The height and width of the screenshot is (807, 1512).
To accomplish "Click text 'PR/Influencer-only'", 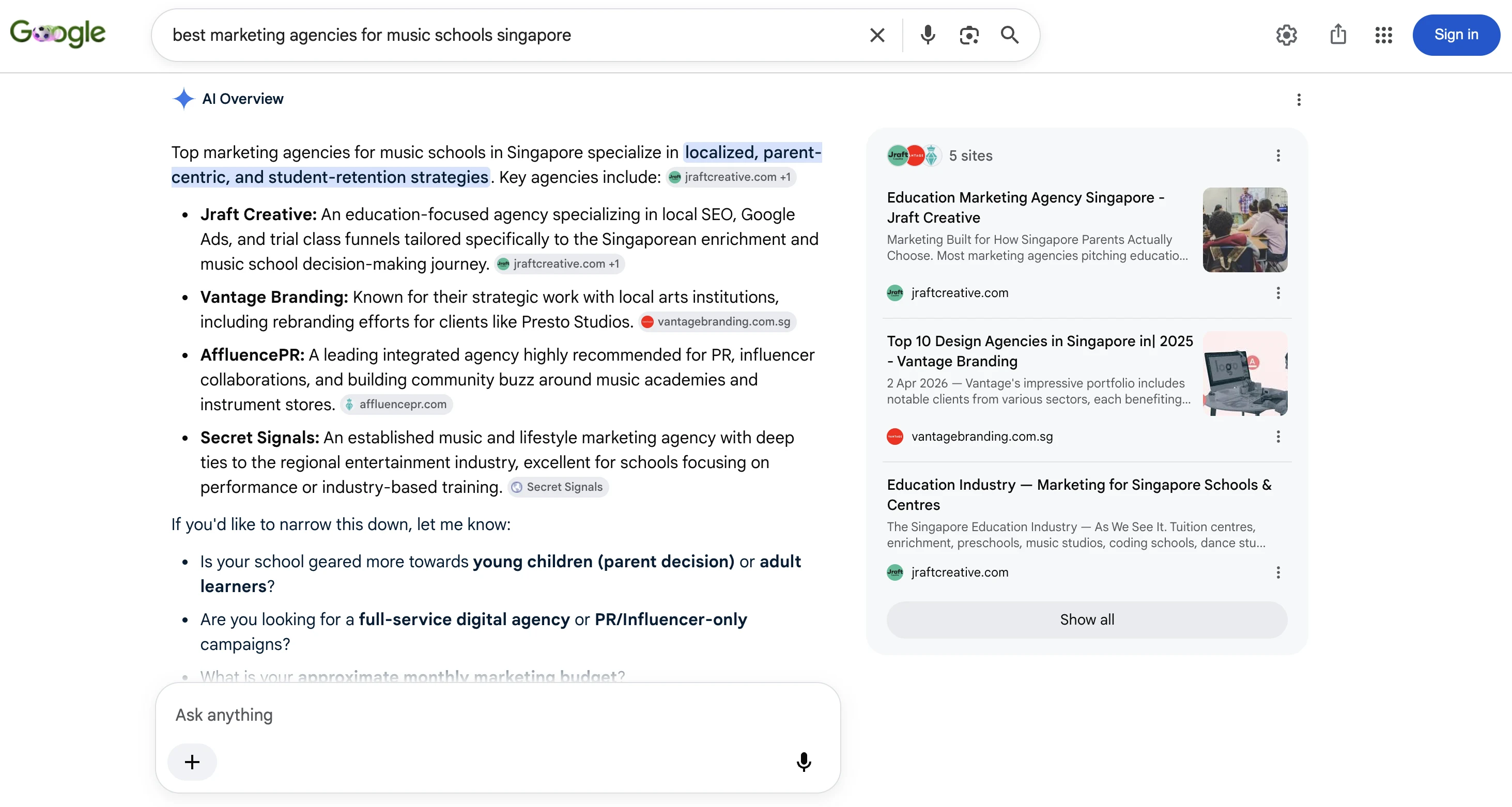I will click(671, 620).
